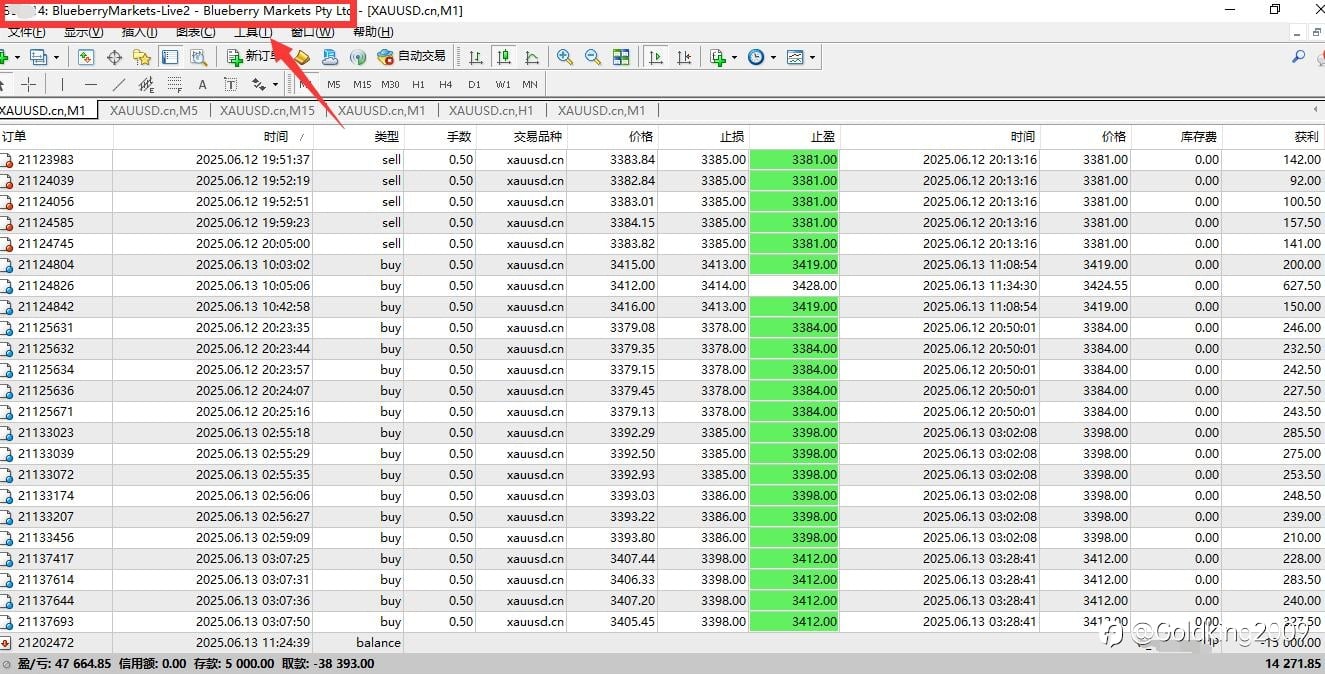Select the H4 timeframe button

[x=446, y=84]
